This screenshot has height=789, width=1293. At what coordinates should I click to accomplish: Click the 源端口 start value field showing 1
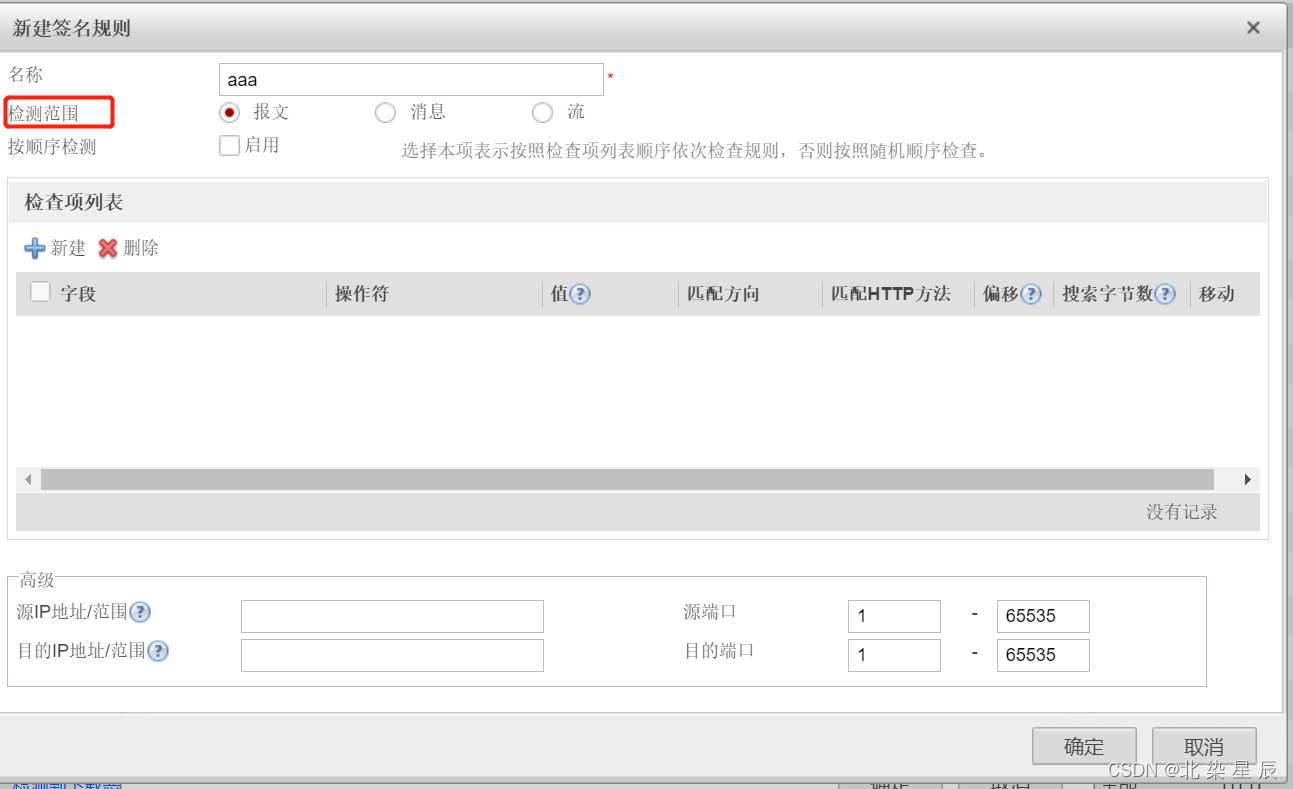[x=893, y=615]
